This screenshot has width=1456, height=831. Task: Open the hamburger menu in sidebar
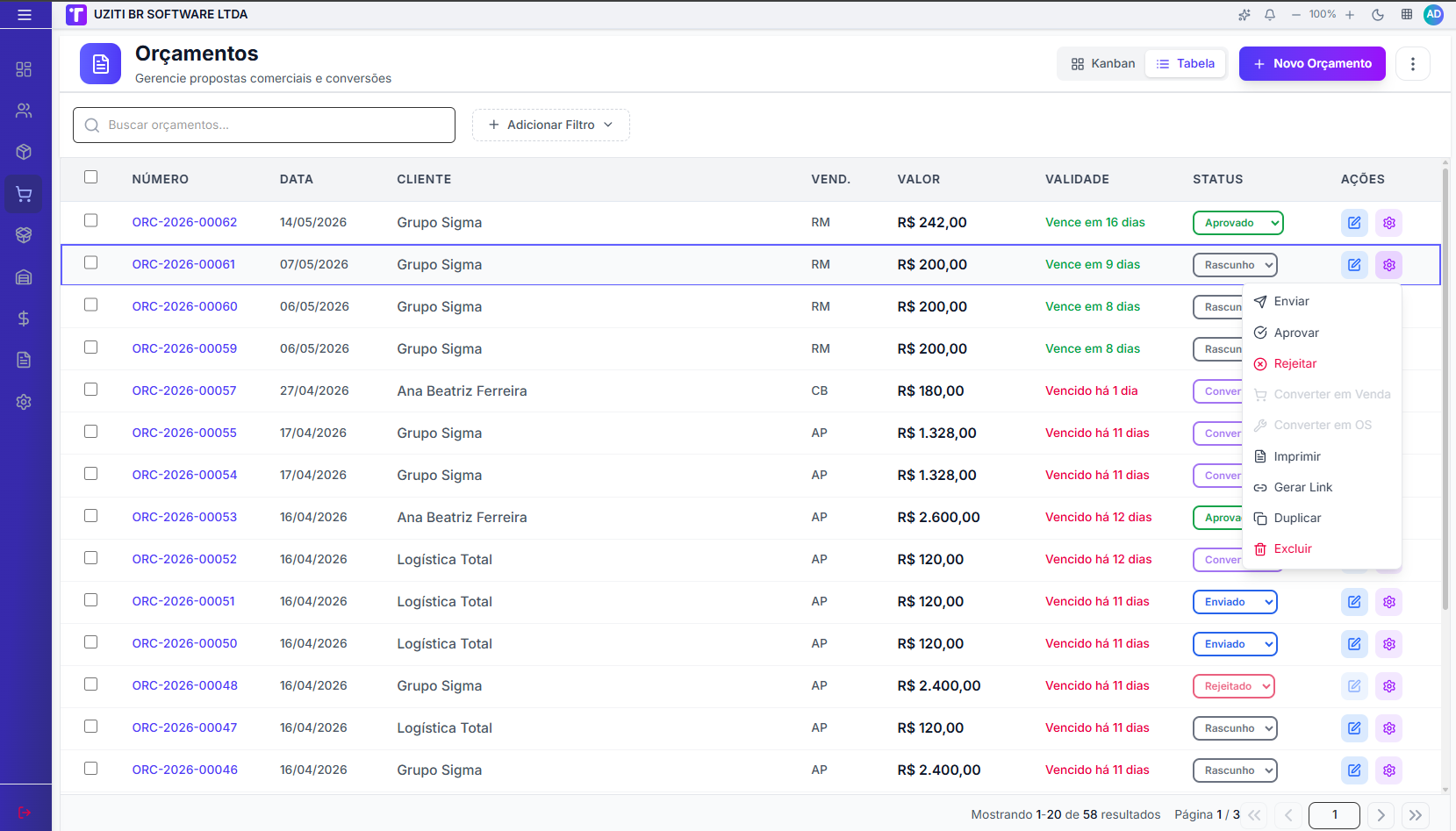coord(25,15)
